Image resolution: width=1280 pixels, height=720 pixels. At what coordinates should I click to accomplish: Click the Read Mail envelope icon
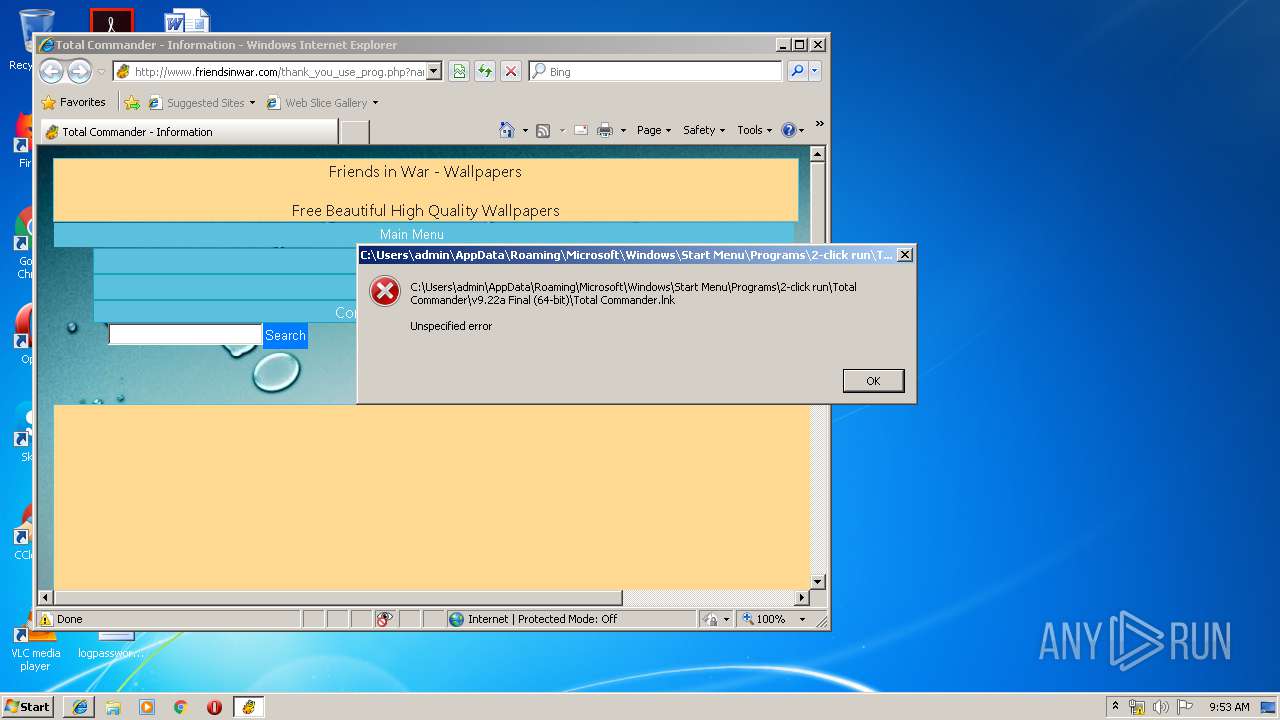tap(580, 130)
